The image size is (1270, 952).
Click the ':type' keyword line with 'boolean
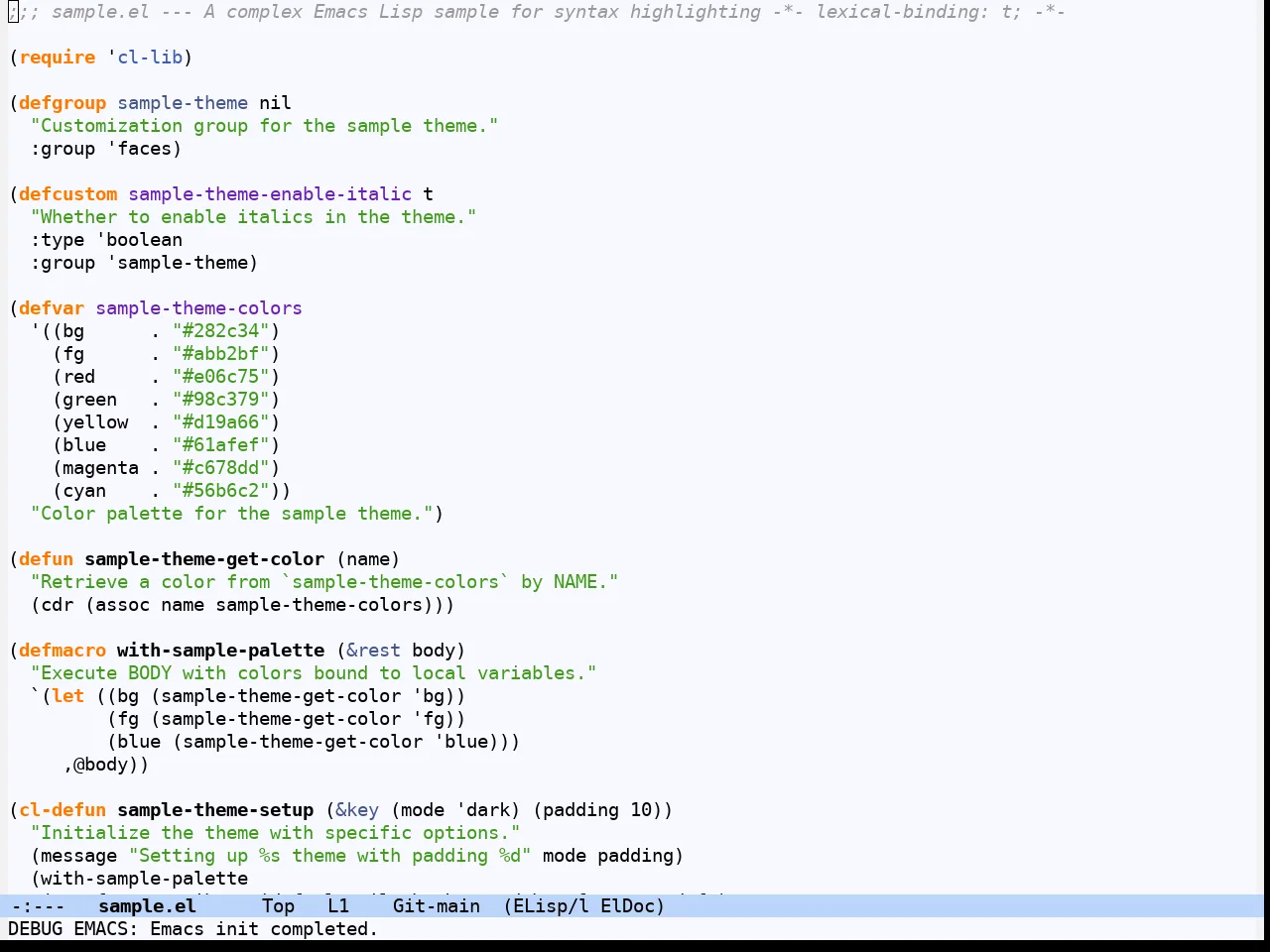[x=106, y=240]
